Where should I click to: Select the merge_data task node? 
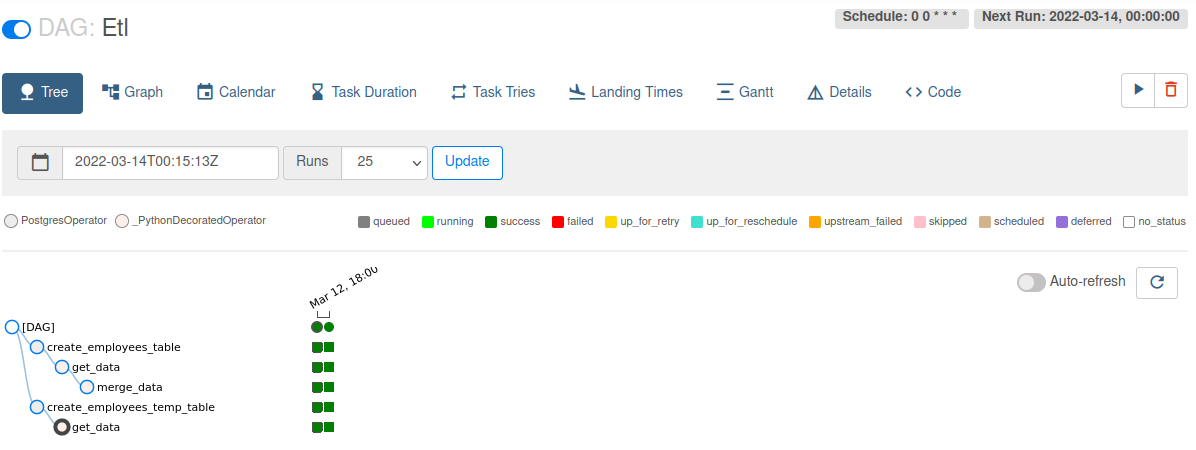(x=87, y=387)
